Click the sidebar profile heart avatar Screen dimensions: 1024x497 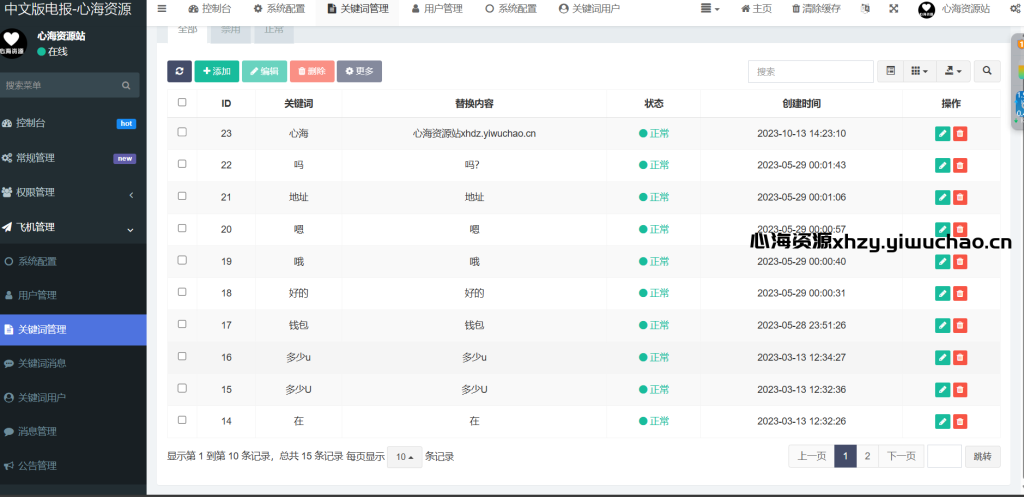click(13, 43)
